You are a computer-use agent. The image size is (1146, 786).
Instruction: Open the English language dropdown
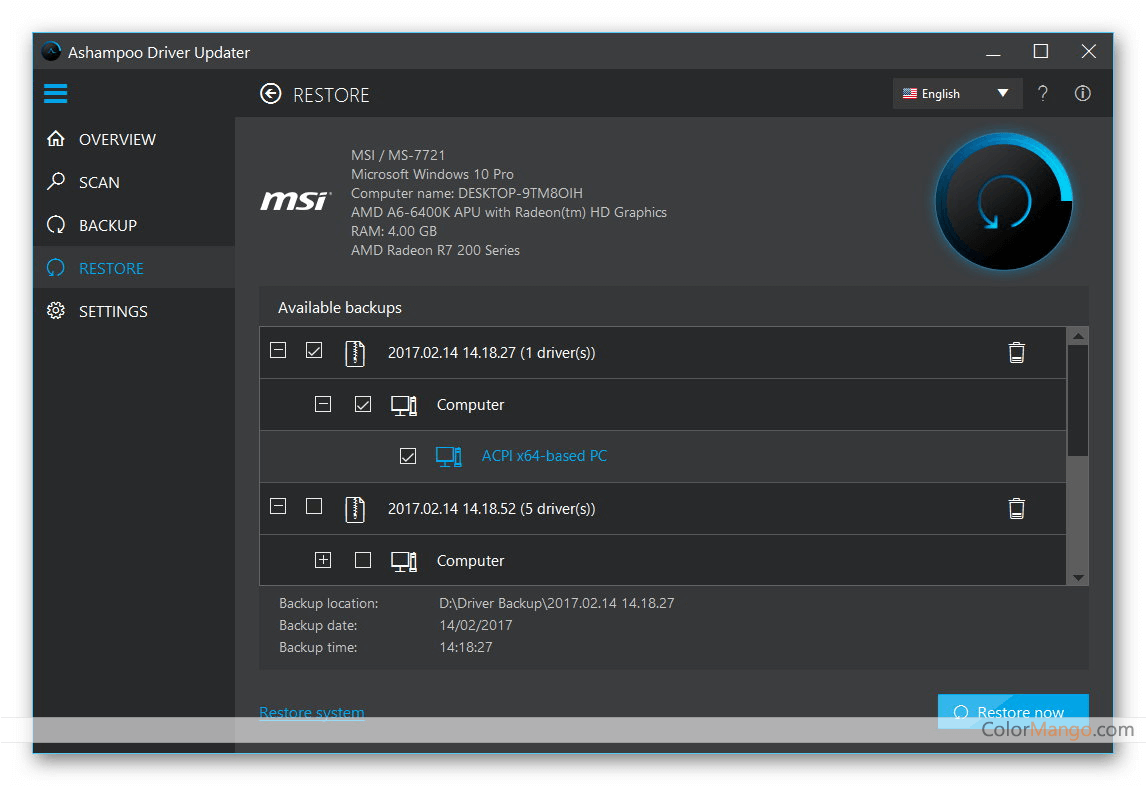point(956,93)
